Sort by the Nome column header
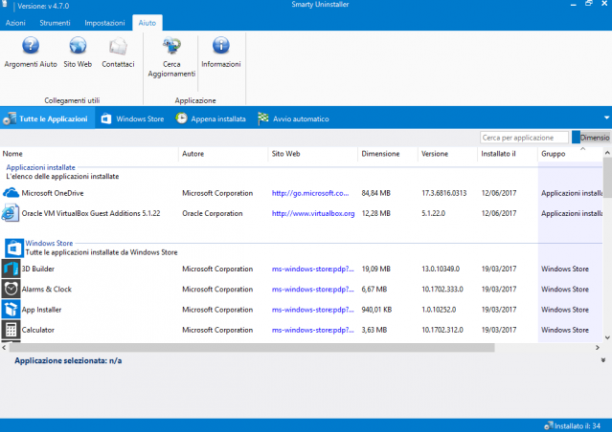Screen dimensions: 612x432 click(x=89, y=154)
